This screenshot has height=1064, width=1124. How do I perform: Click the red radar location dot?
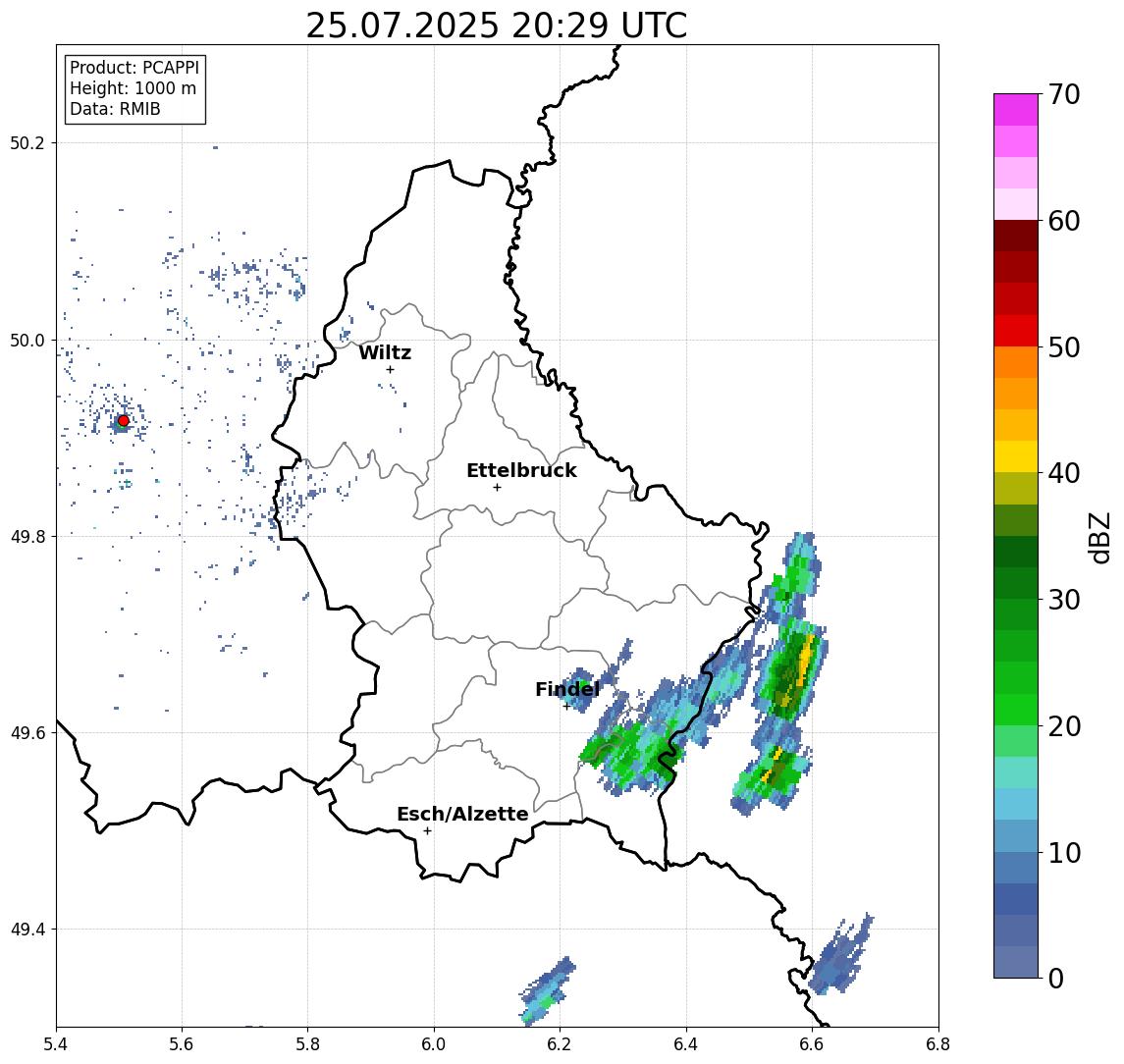point(124,421)
